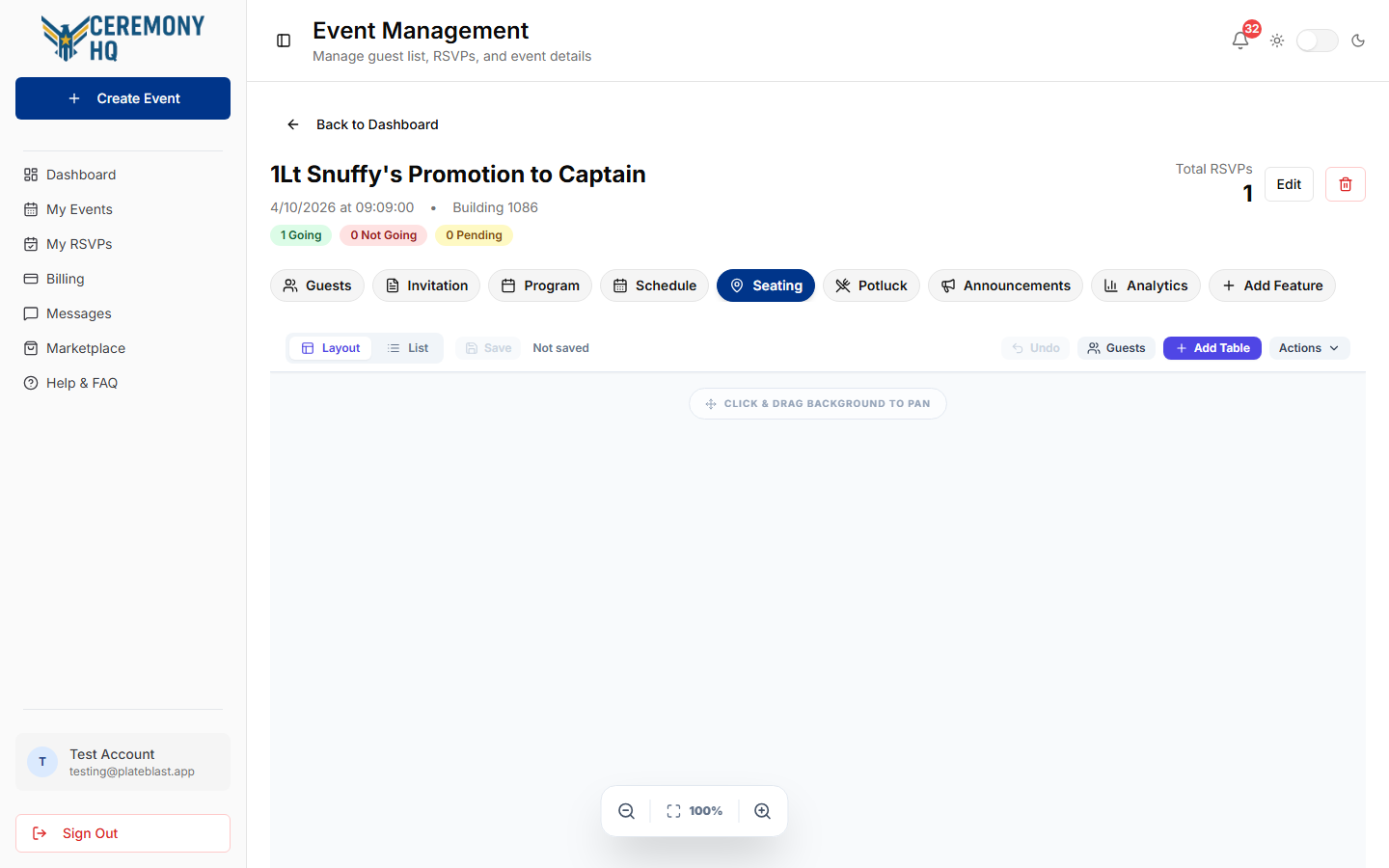
Task: Toggle the dark mode switch
Action: click(1318, 41)
